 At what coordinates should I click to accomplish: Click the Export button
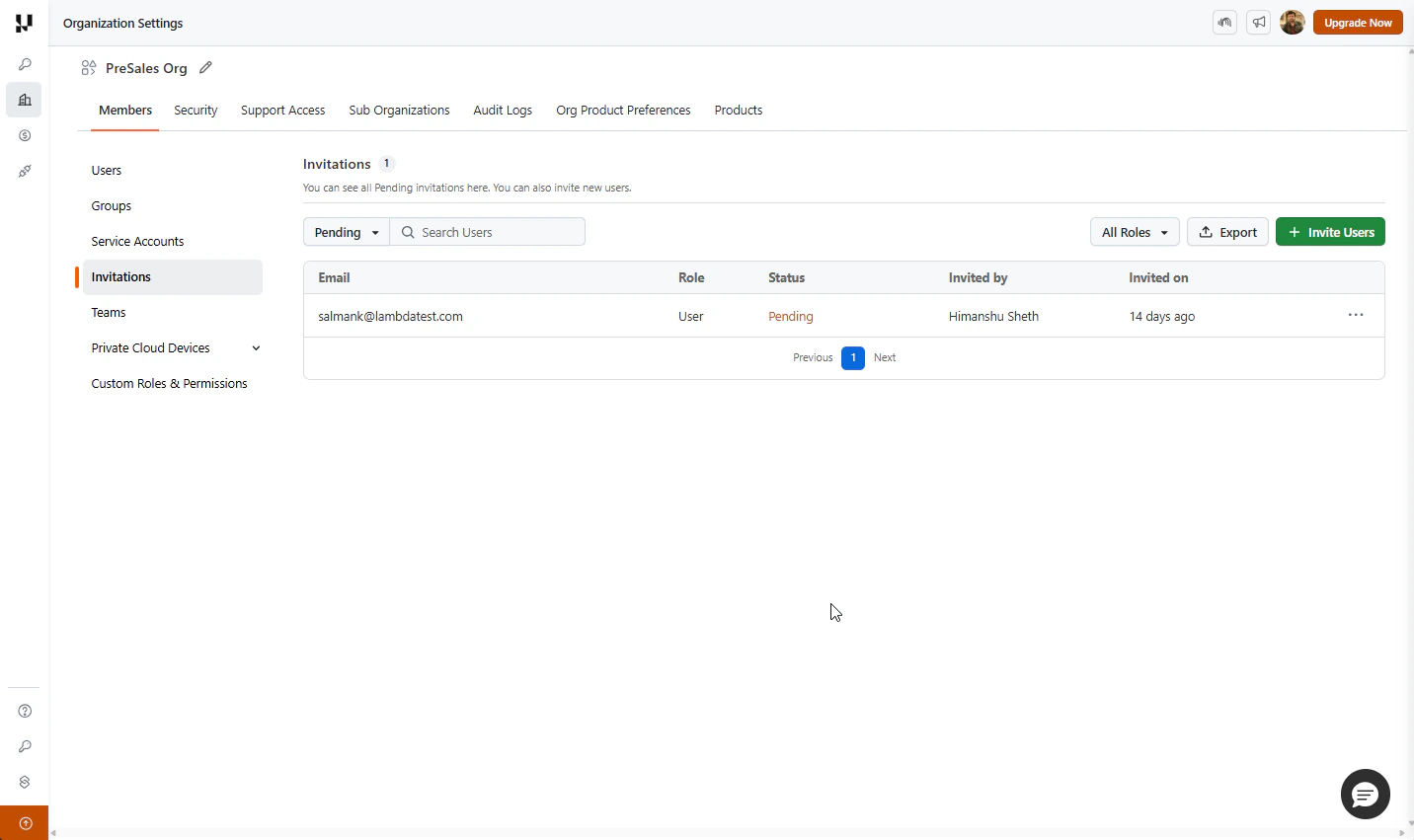[x=1227, y=232]
